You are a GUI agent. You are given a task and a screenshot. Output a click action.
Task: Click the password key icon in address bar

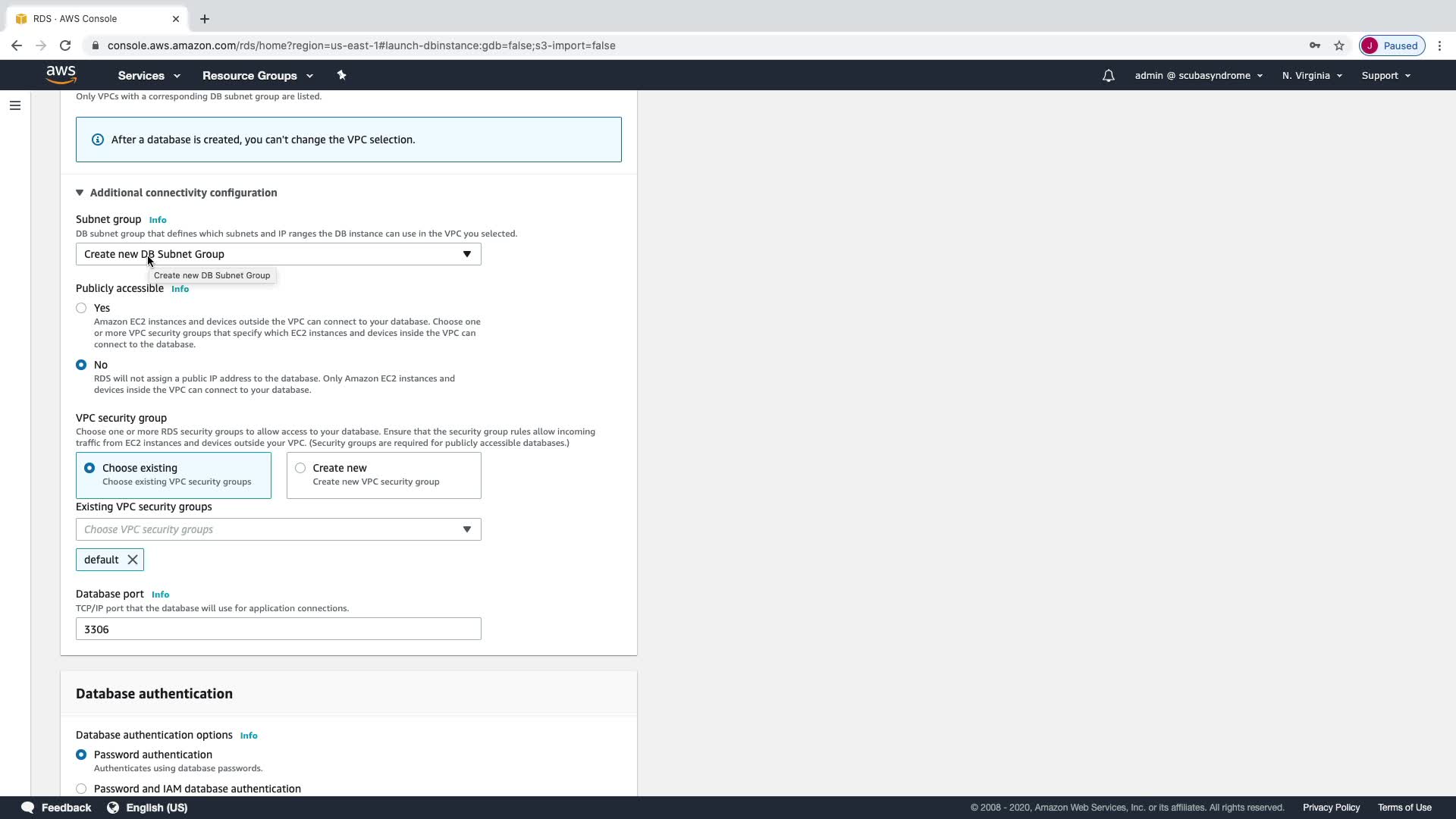coord(1314,45)
